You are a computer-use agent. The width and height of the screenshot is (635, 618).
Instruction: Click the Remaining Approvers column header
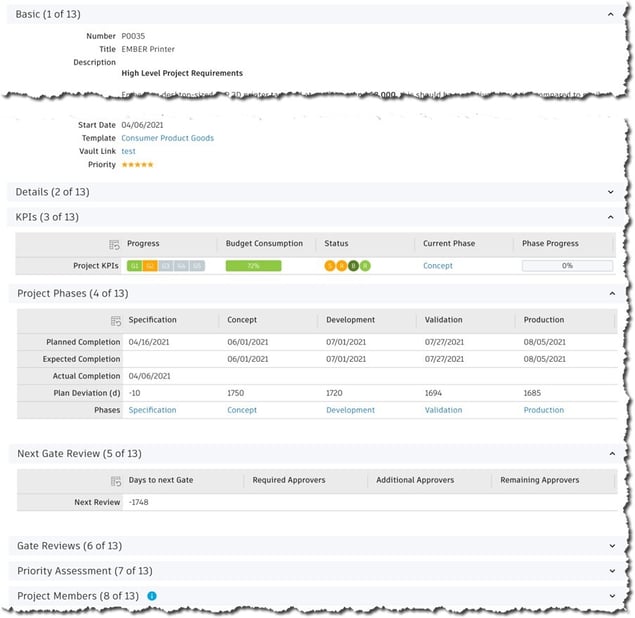click(x=539, y=480)
